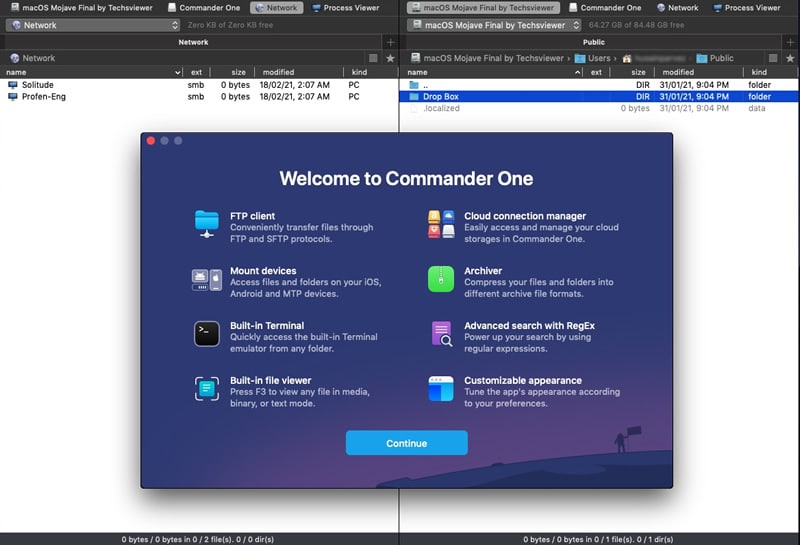Click the Mount devices icon
800x545 pixels.
206,279
